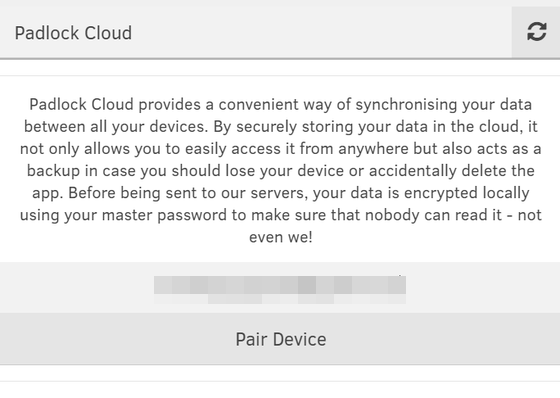Click the gray area right of the blurred field

click(x=483, y=288)
